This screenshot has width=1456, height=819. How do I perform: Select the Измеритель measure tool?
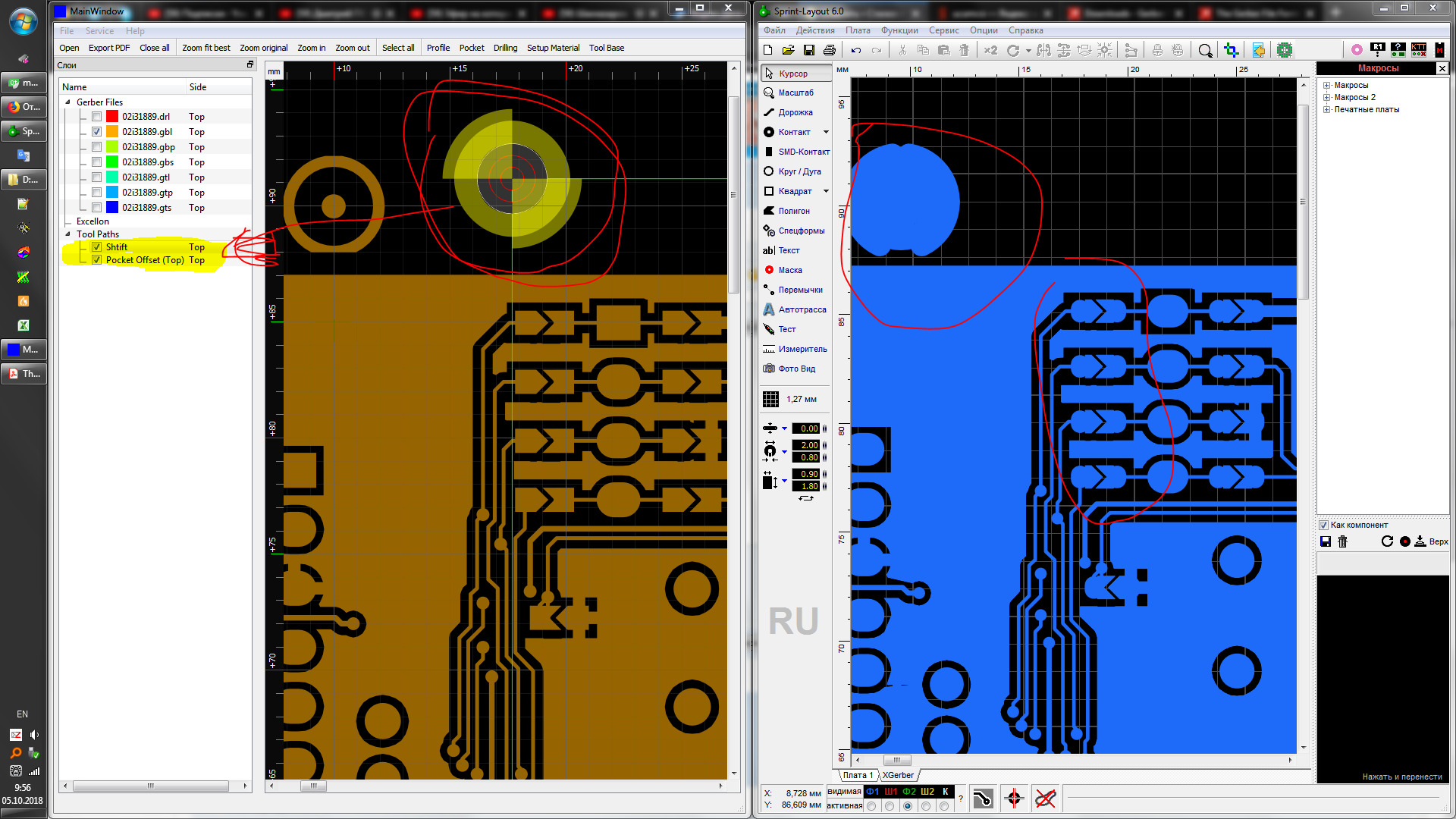[802, 349]
